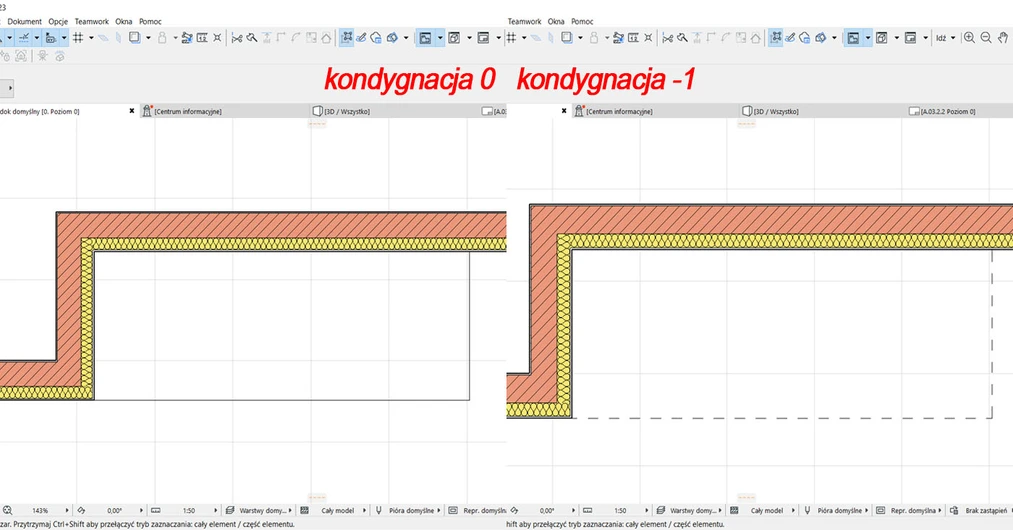
Task: Click the section/layout icon in right window
Action: 910,37
